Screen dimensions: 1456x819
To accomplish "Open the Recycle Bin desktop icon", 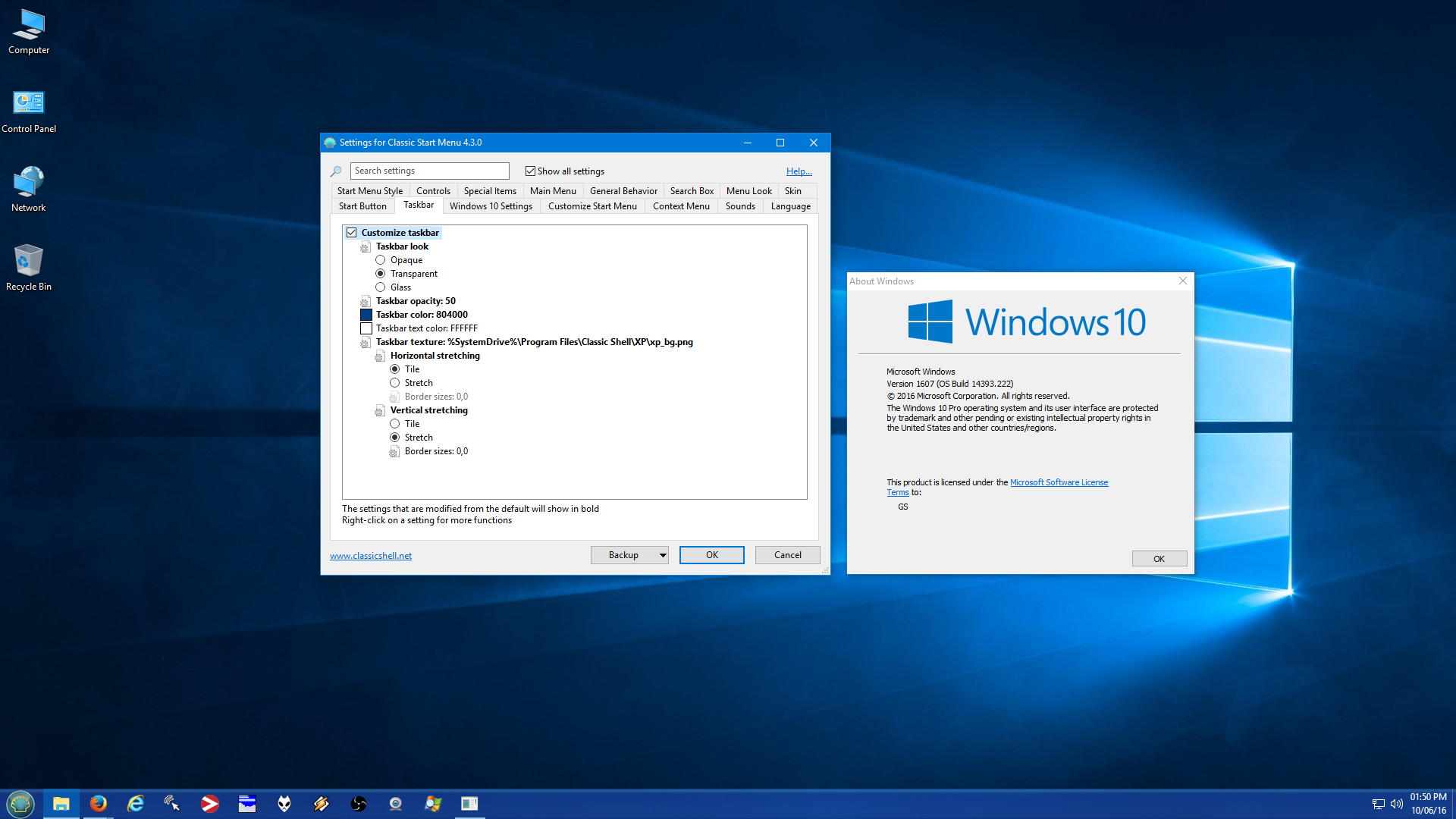I will (x=28, y=267).
